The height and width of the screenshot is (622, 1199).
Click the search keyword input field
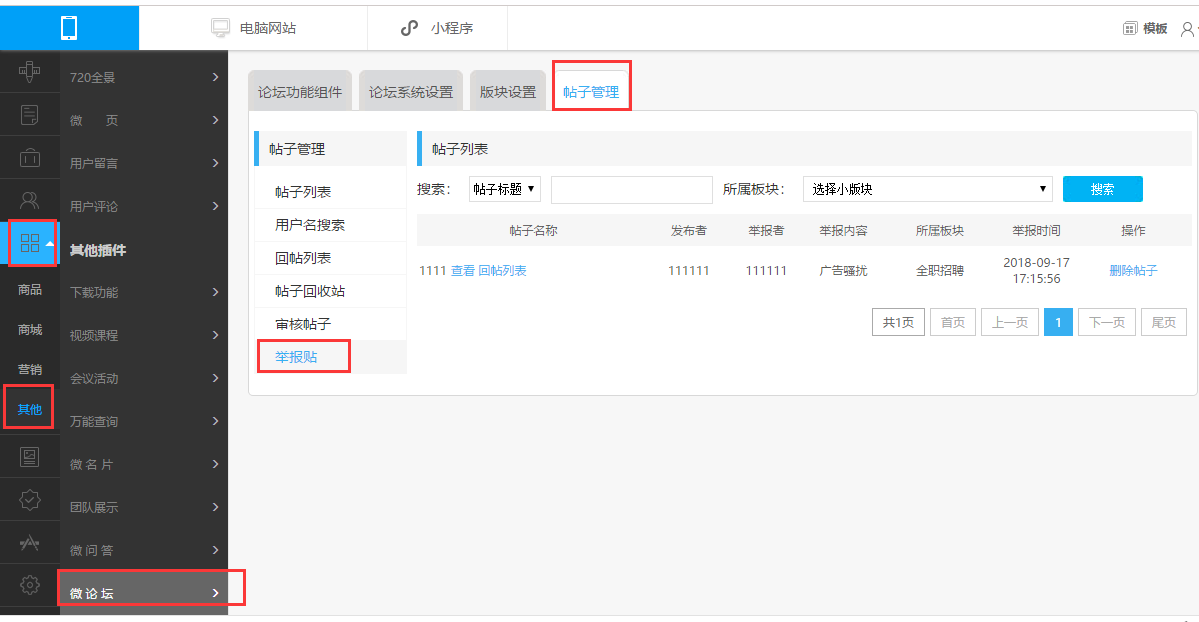(x=632, y=189)
